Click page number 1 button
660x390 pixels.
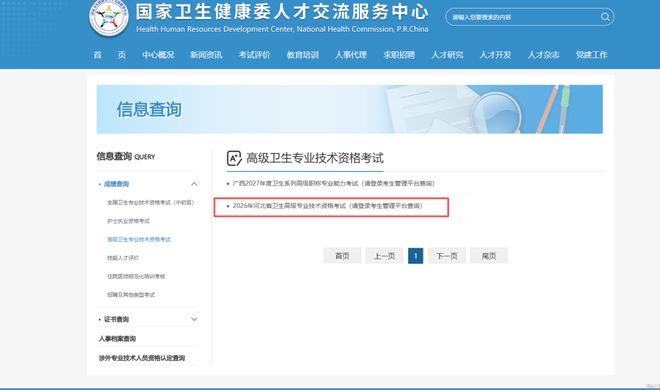click(x=415, y=256)
